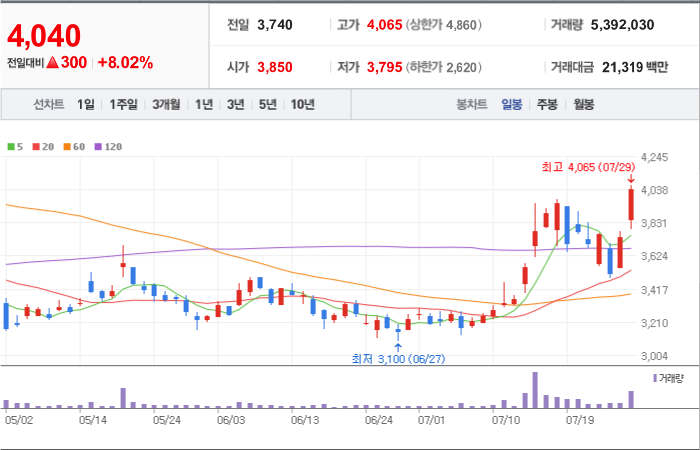Click the orange 60-day moving average legend

tap(74, 146)
